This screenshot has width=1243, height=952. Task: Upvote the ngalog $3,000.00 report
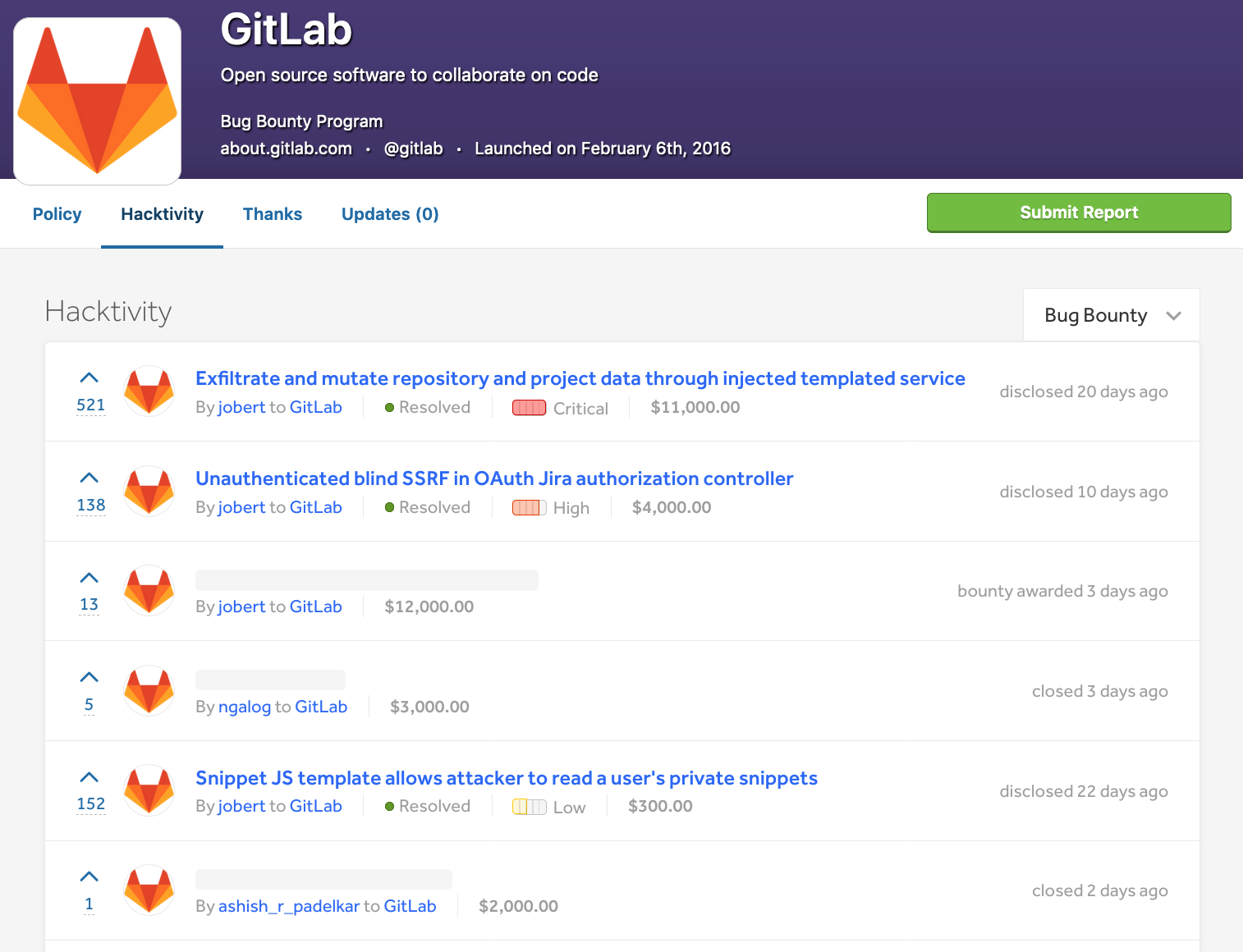(x=89, y=678)
